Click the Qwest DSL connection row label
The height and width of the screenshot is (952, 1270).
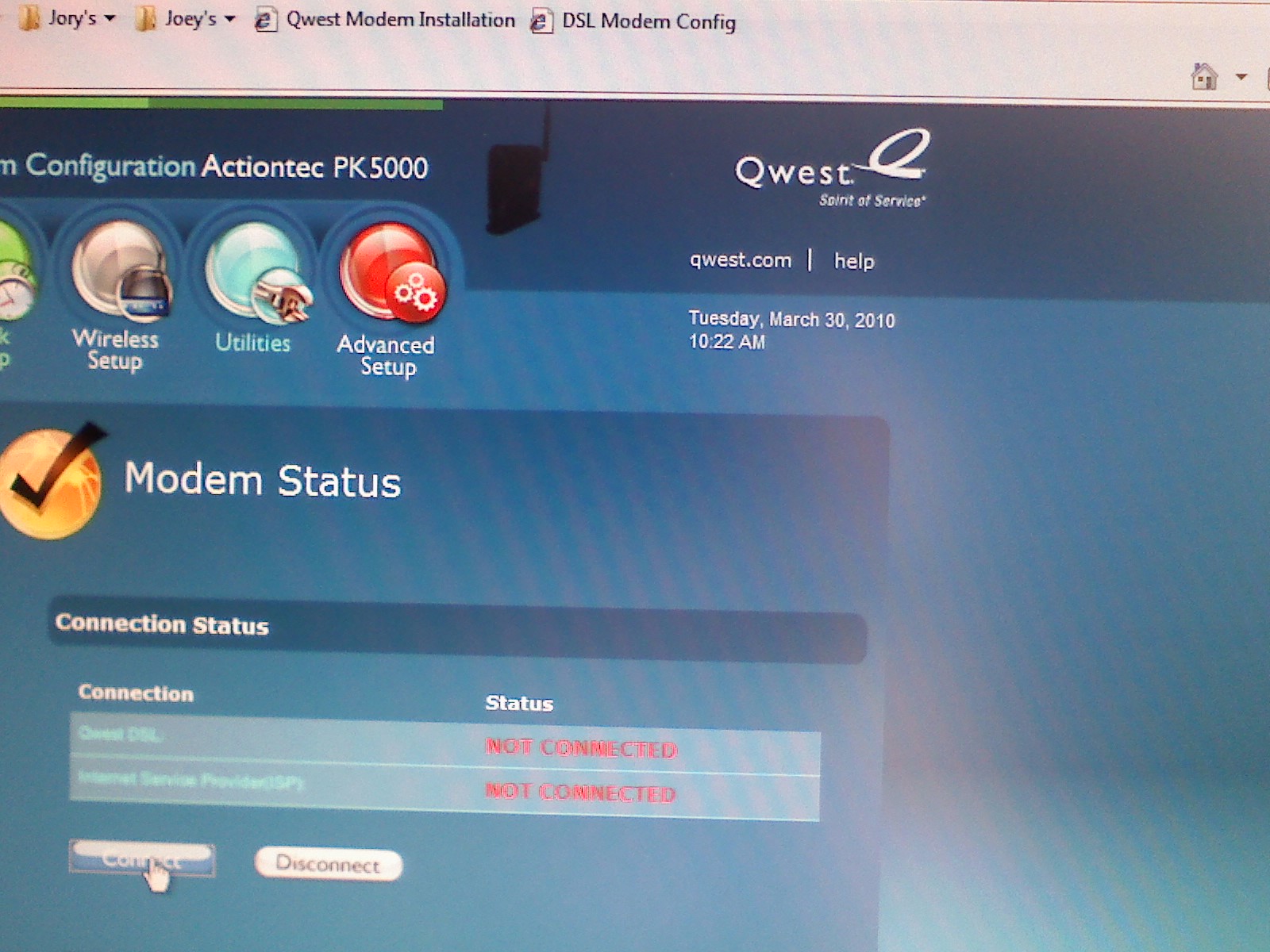[121, 734]
